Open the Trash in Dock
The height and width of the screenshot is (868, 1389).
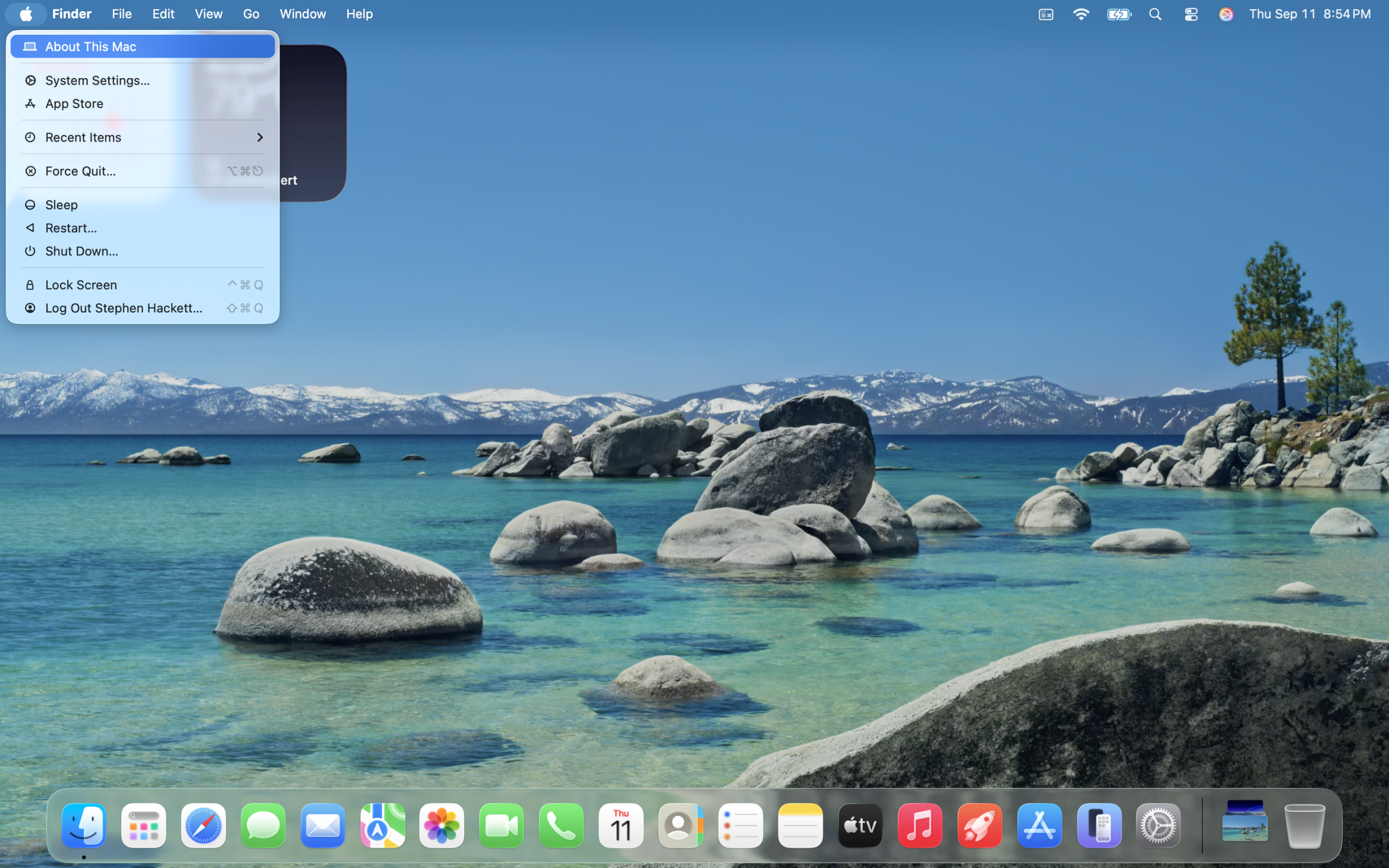tap(1304, 826)
